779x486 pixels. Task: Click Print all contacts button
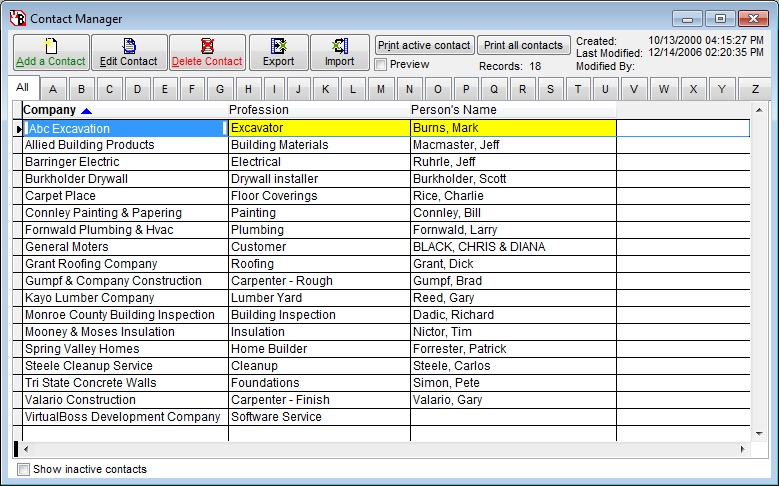(523, 45)
